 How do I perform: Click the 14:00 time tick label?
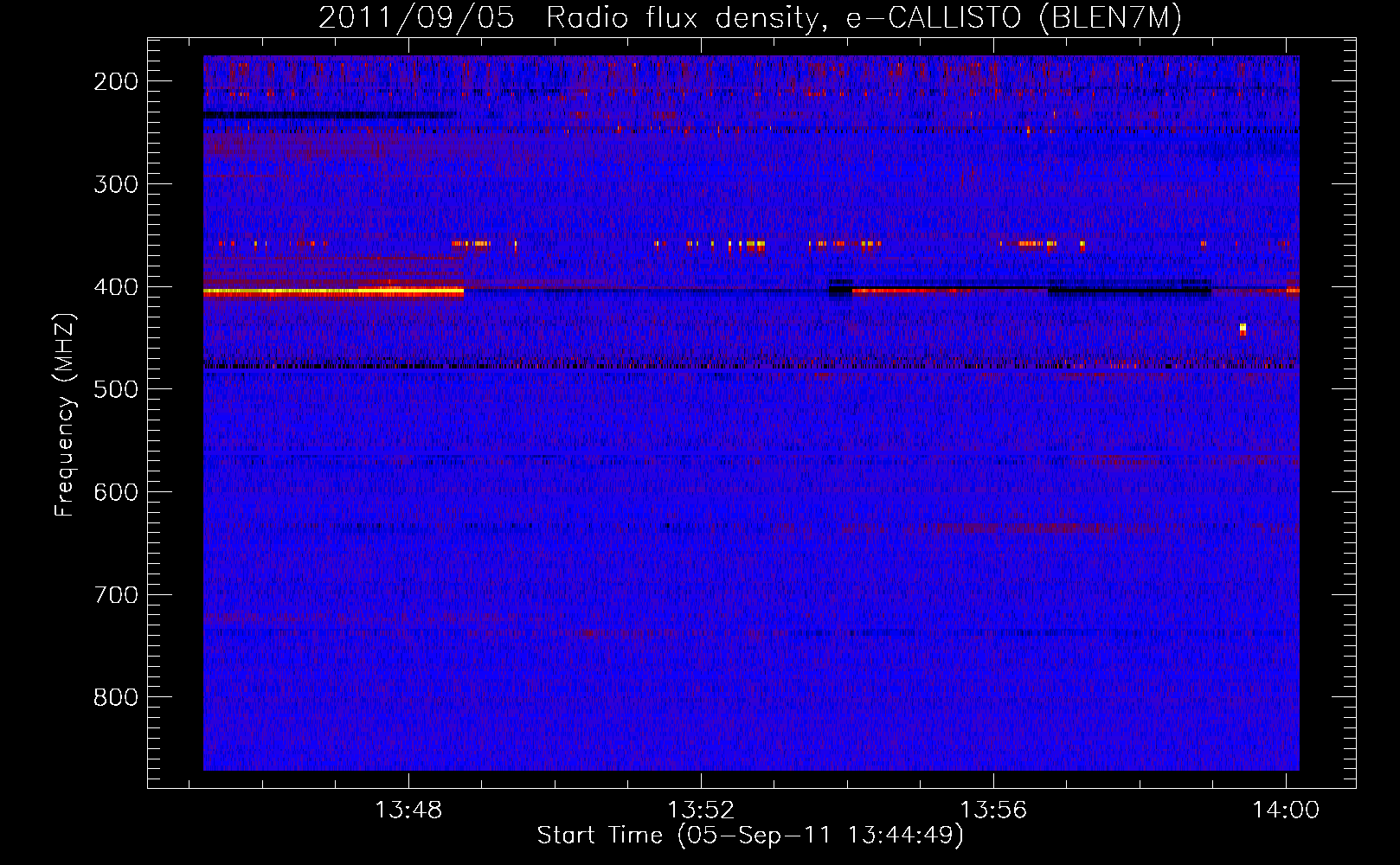(1287, 811)
